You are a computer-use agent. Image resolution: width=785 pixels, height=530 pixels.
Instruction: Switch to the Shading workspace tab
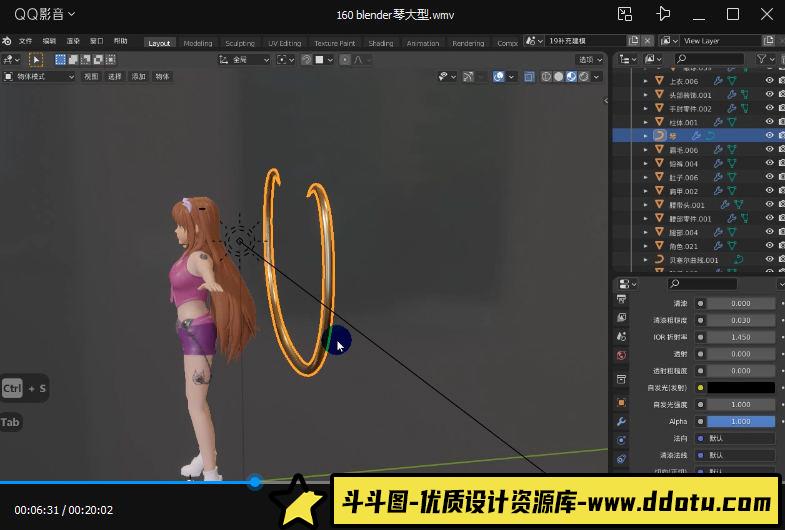click(x=381, y=43)
